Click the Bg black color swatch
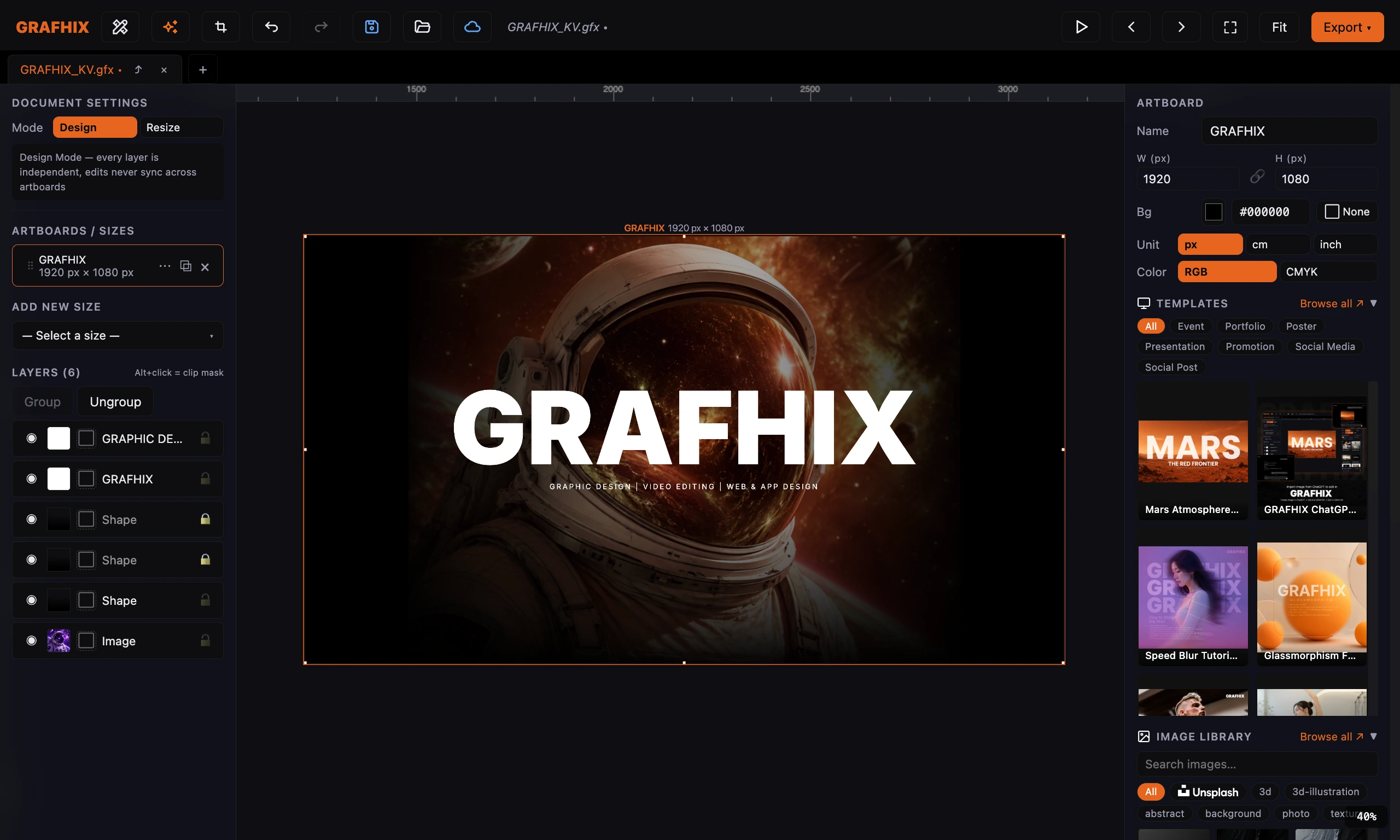This screenshot has width=1400, height=840. pyautogui.click(x=1214, y=212)
